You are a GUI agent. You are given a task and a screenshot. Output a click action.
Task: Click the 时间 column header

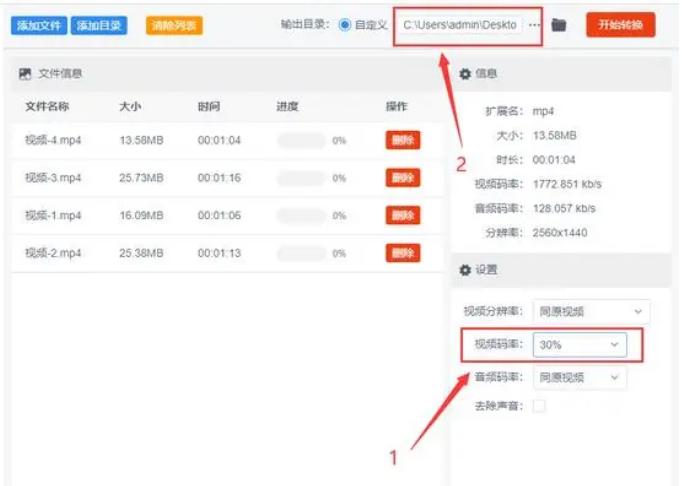click(x=209, y=107)
